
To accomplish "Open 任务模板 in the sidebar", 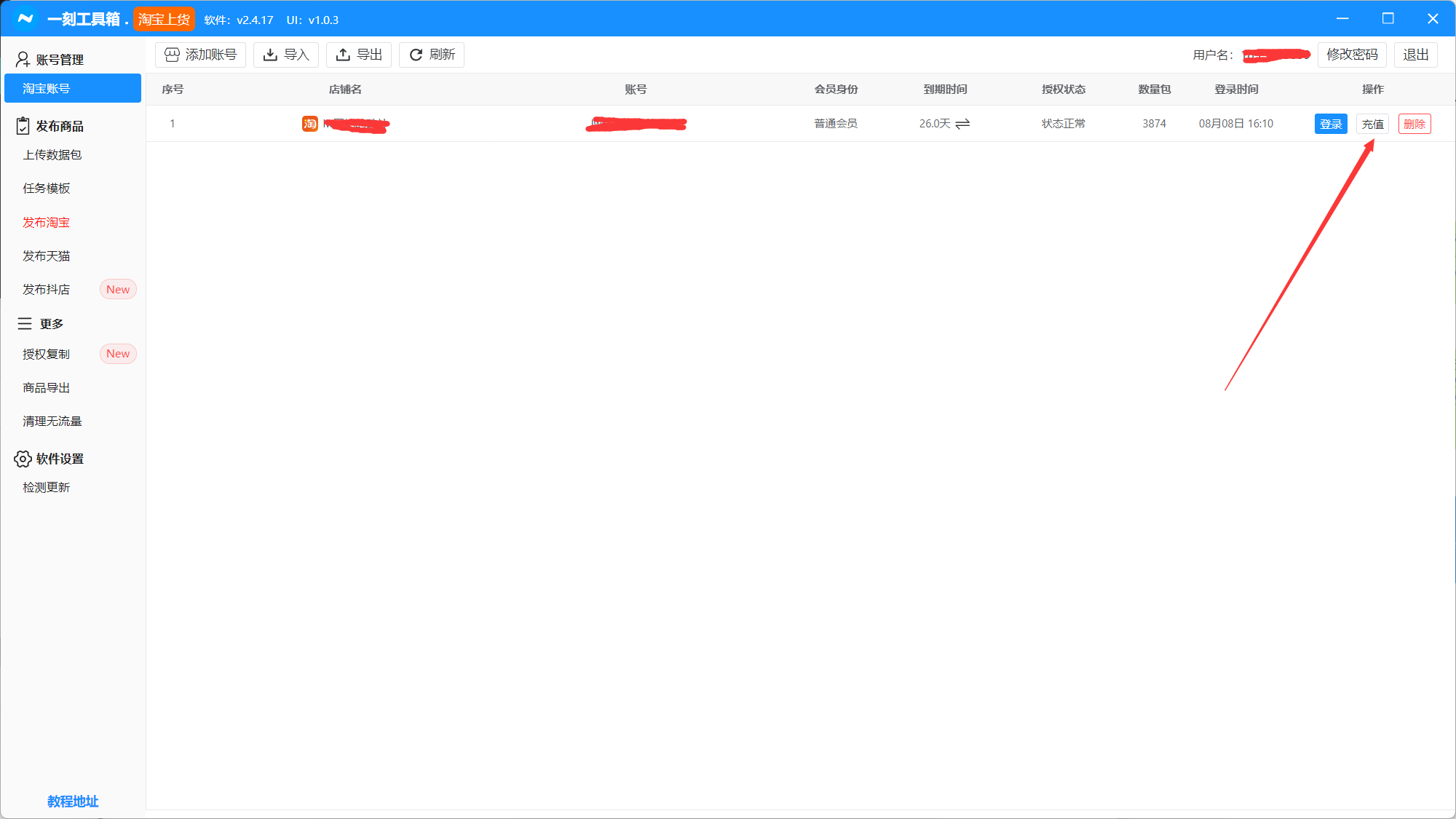I will click(x=47, y=188).
